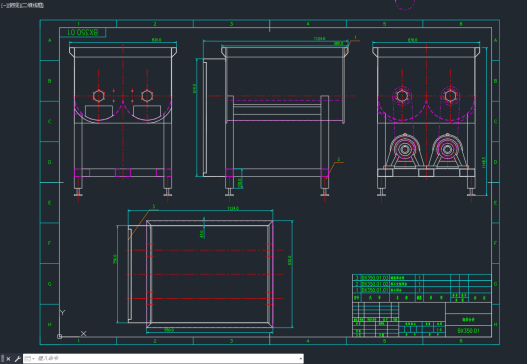Open the [-] viewport controls menu

point(2,5)
